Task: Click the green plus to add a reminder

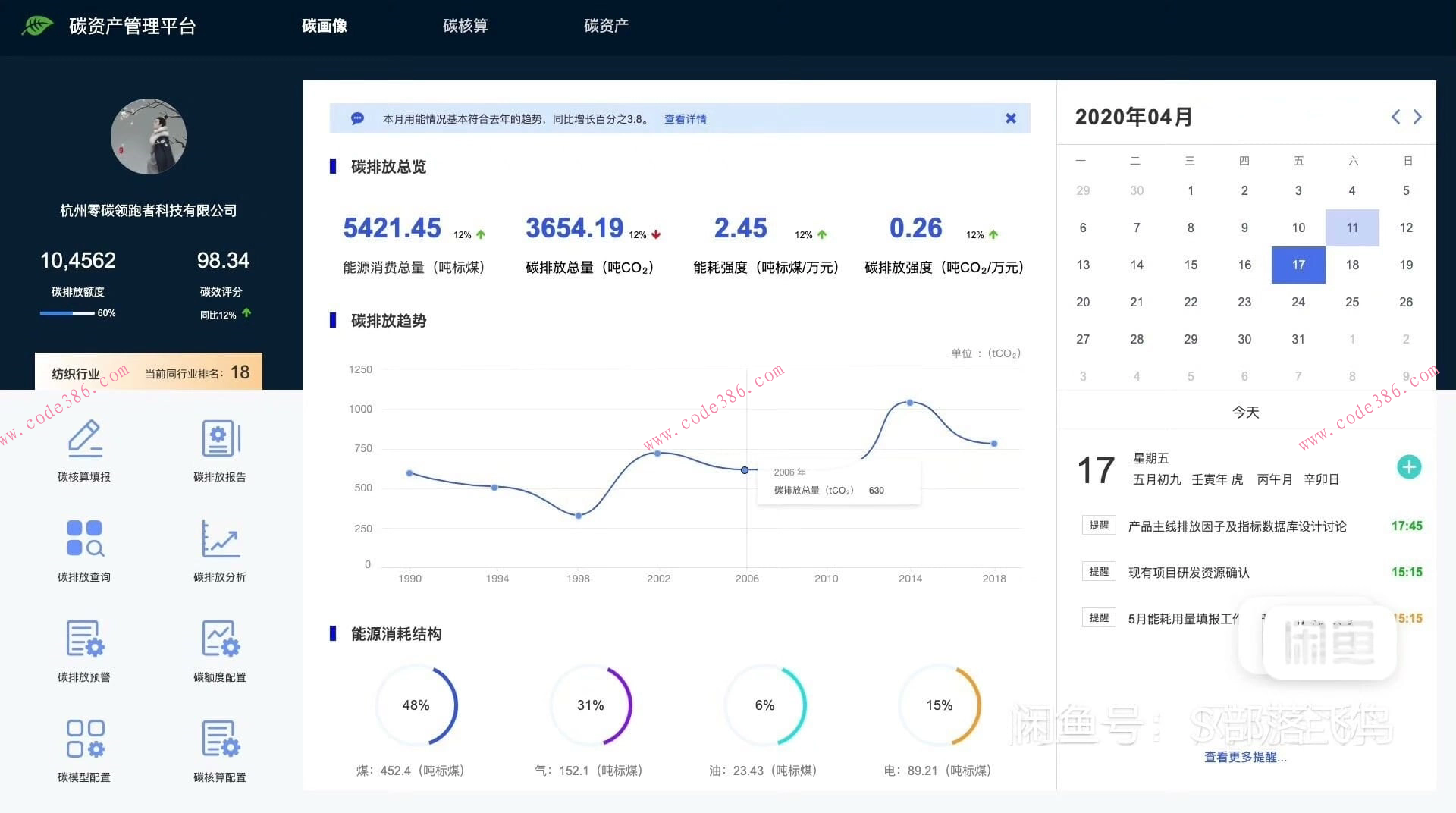Action: tap(1409, 467)
